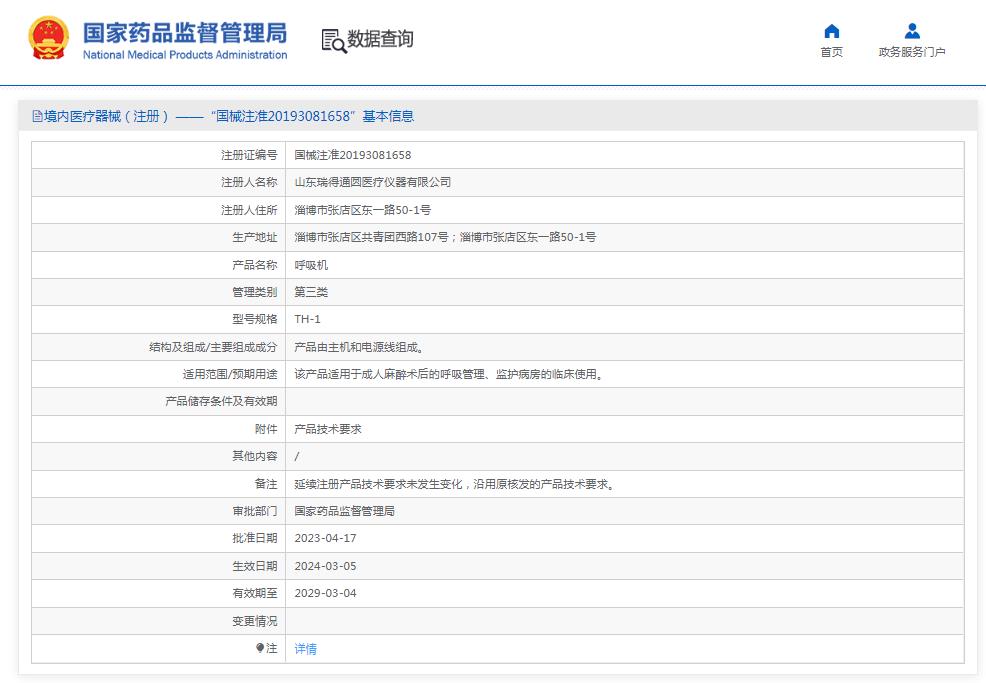Select the model specification TH-1 cell
The image size is (986, 683).
click(x=307, y=320)
